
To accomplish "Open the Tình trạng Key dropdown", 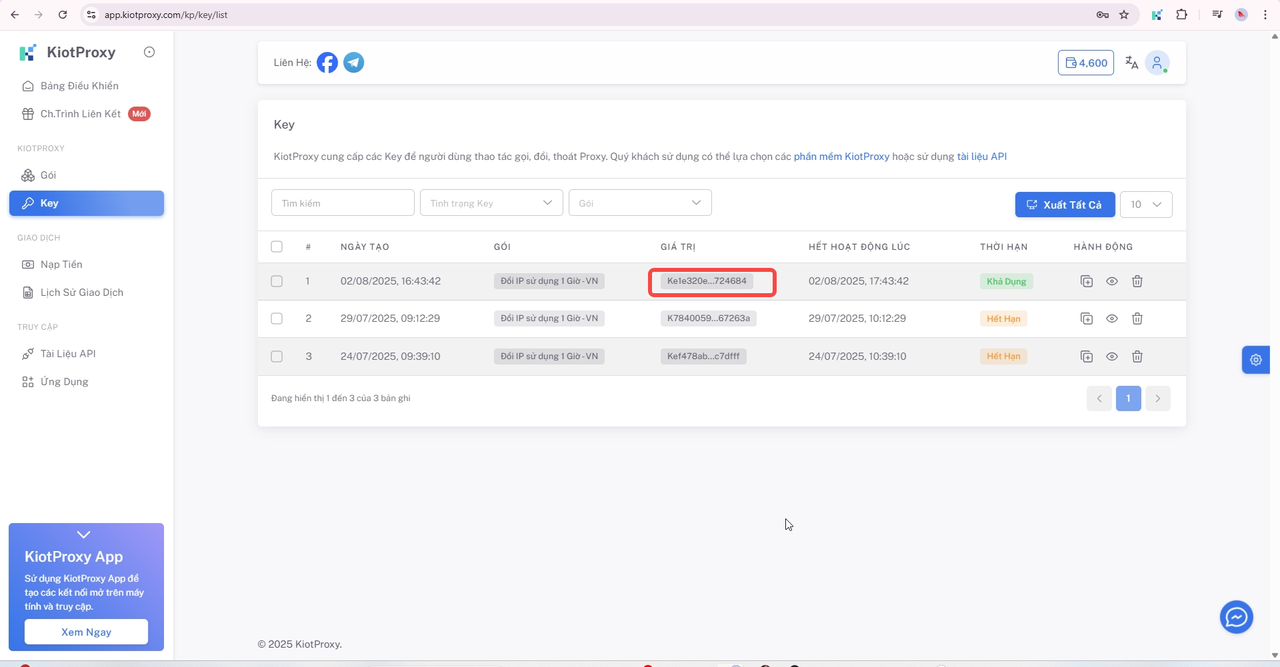I will pyautogui.click(x=491, y=202).
